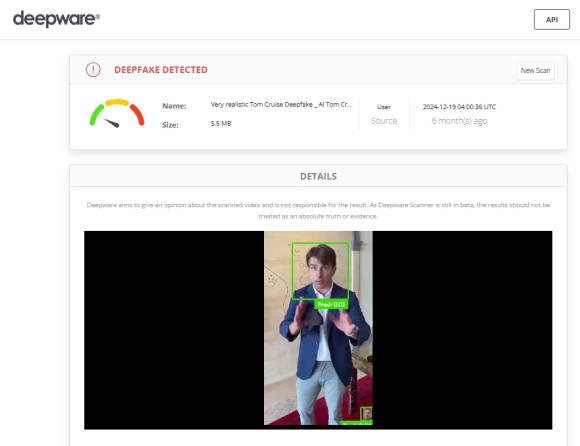This screenshot has width=580, height=446.
Task: Click the 5.5 MB file size value
Action: pos(221,124)
